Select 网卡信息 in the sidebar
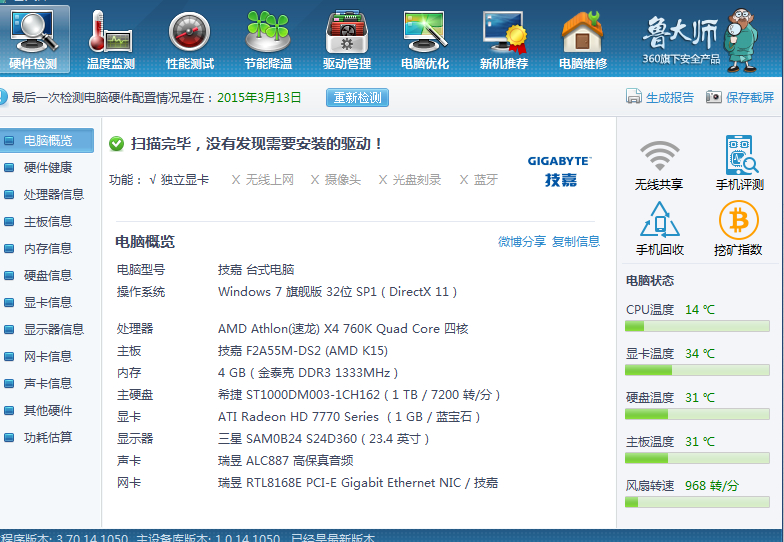This screenshot has width=784, height=542. pos(47,356)
